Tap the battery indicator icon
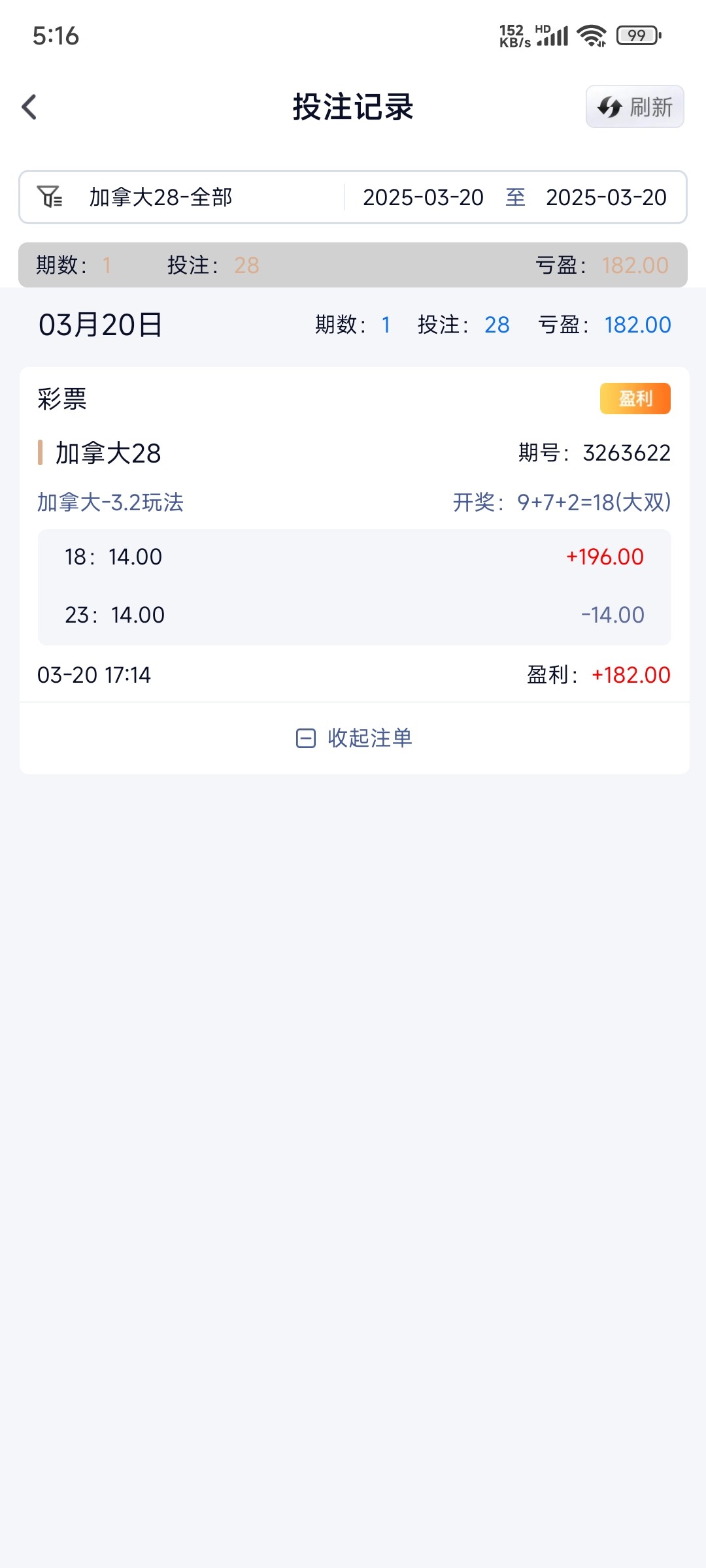 (639, 35)
